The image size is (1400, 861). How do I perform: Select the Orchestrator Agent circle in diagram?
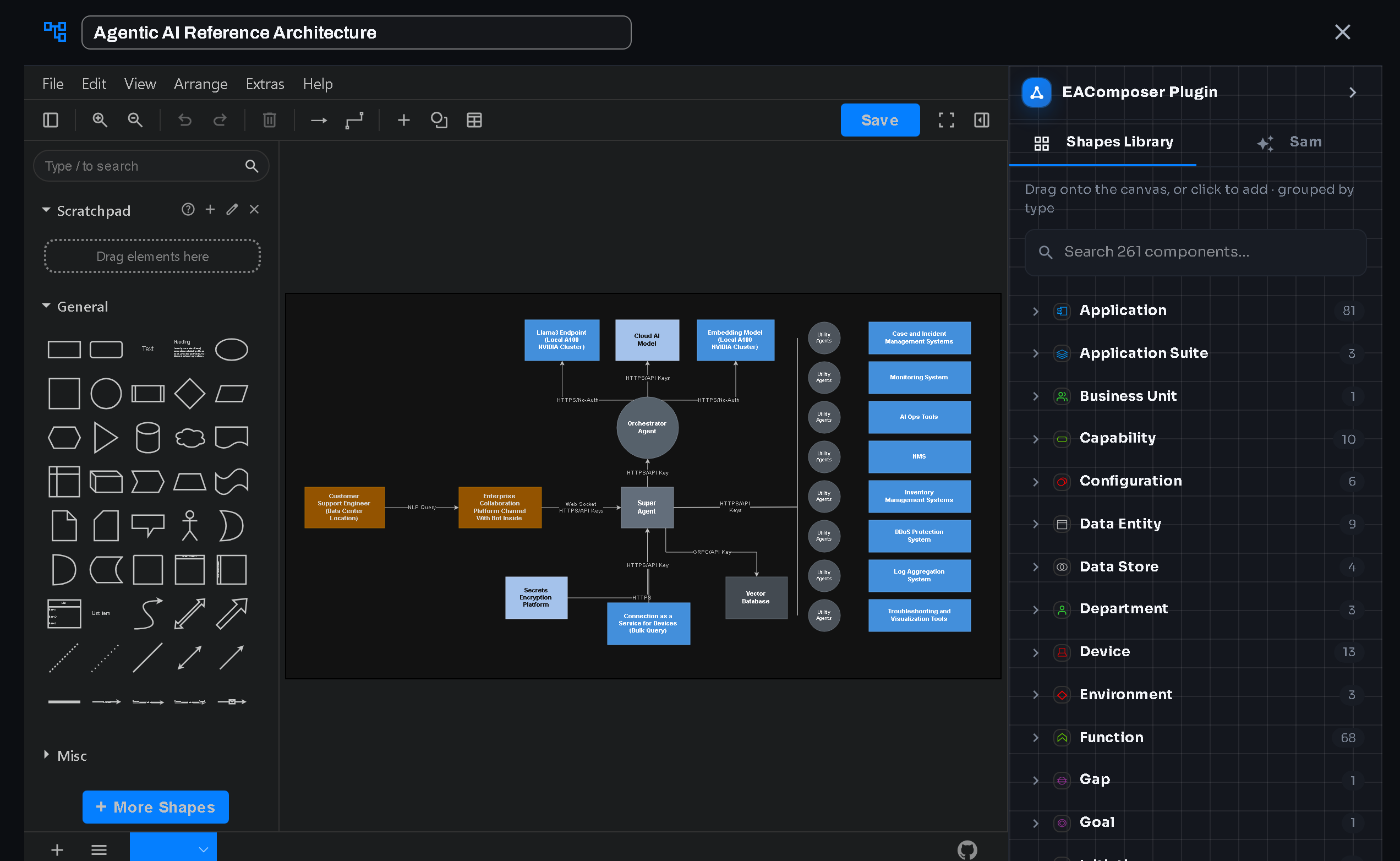(x=647, y=428)
